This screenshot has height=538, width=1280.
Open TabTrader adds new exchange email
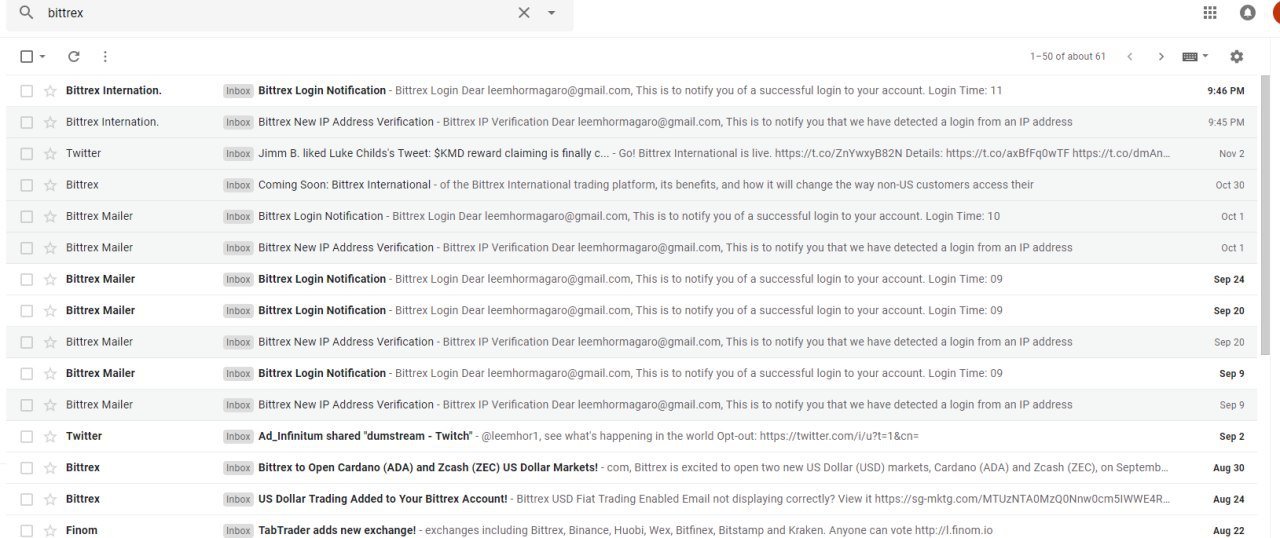(632, 529)
